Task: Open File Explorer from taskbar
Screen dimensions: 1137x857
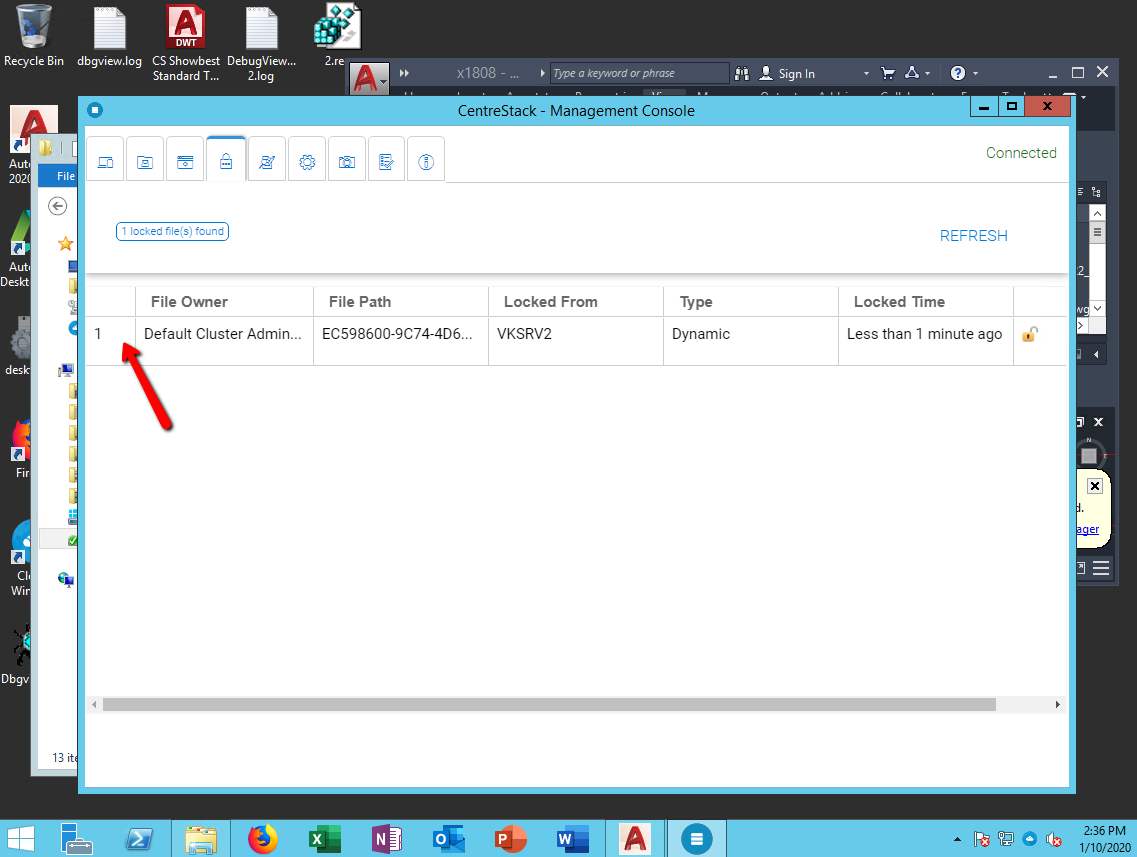Action: [x=201, y=839]
